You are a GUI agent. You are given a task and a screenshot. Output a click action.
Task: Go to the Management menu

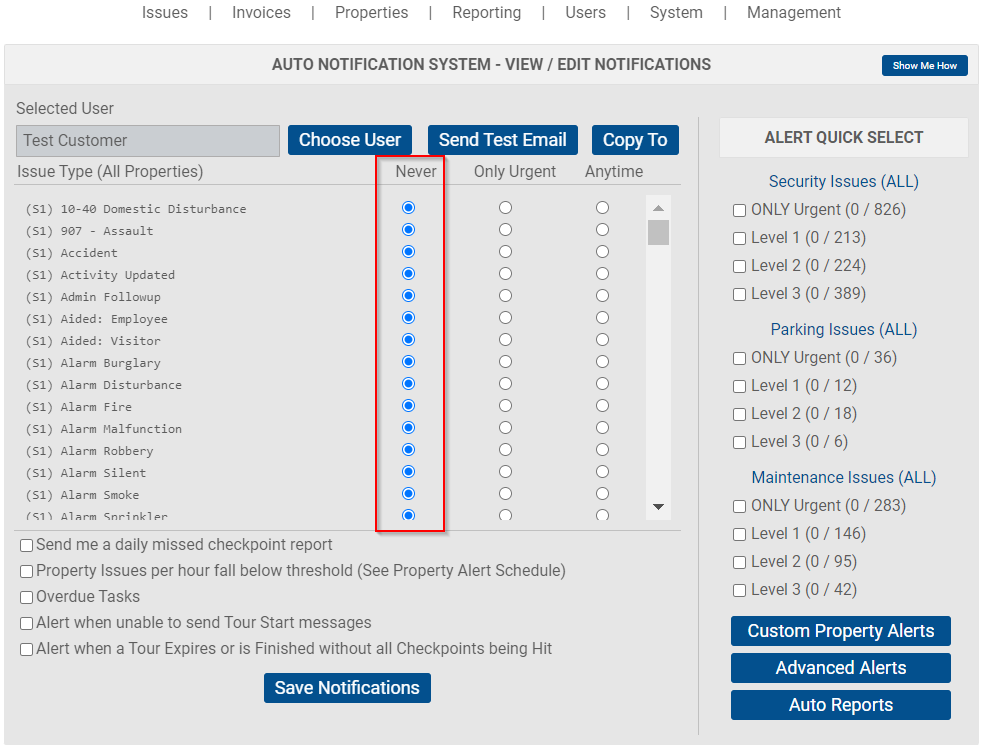(794, 13)
